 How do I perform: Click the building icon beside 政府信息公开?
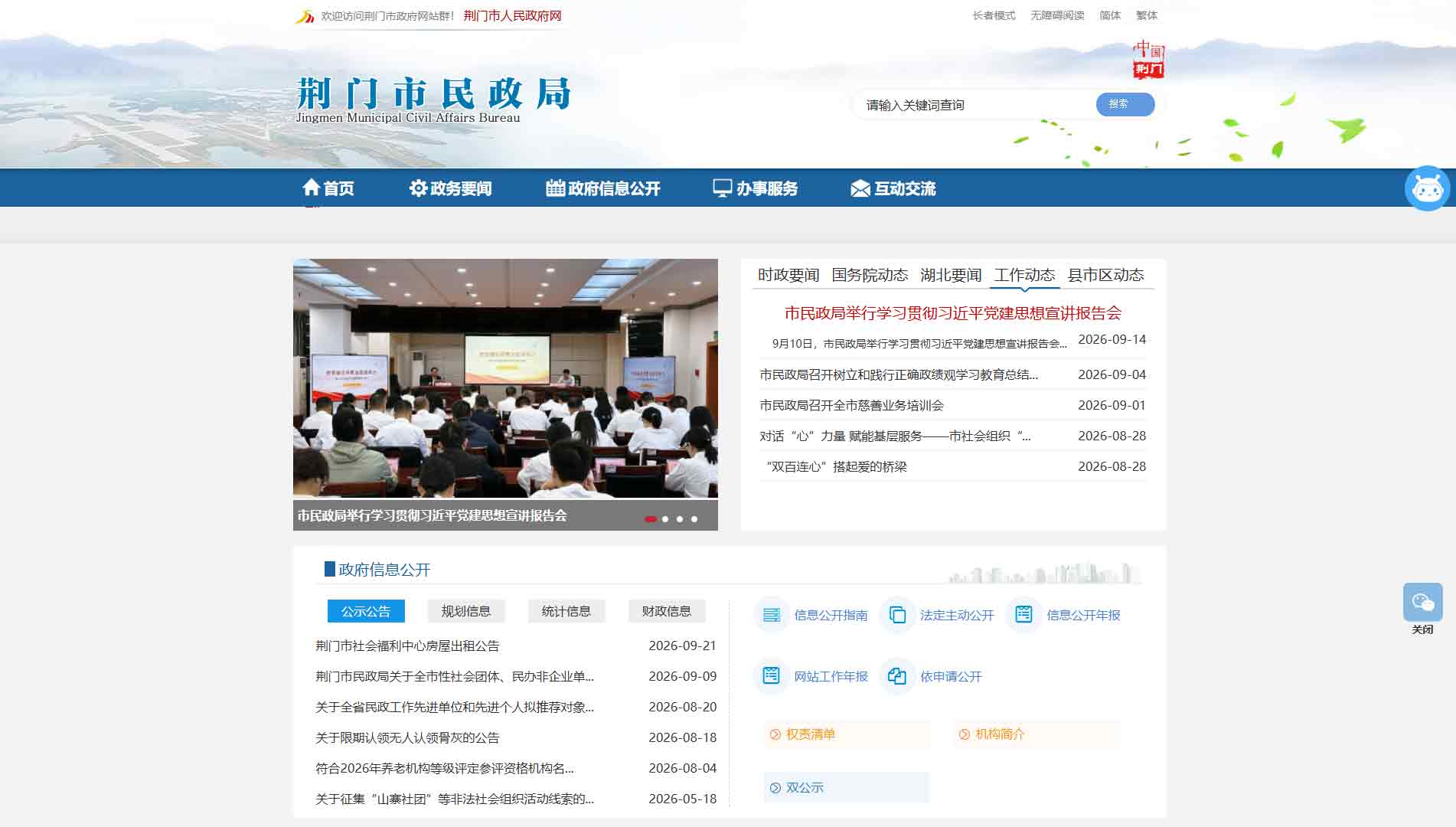point(555,188)
